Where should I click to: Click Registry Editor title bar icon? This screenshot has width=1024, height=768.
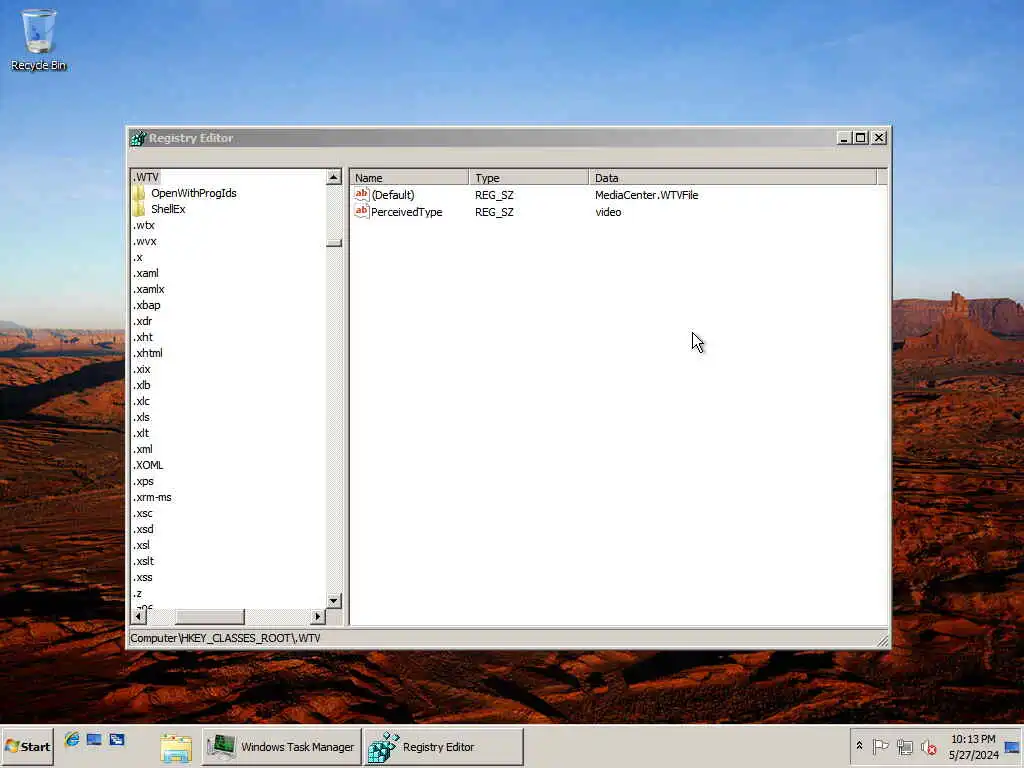tap(138, 138)
